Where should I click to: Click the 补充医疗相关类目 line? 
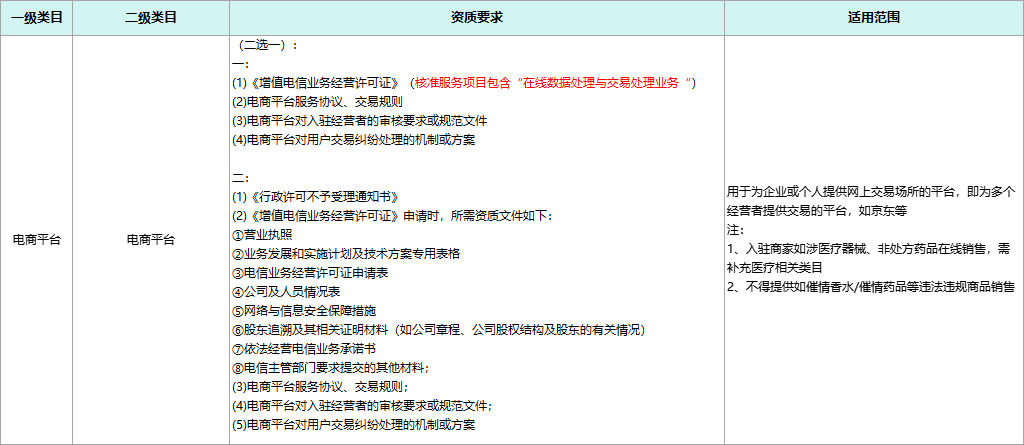tap(774, 268)
